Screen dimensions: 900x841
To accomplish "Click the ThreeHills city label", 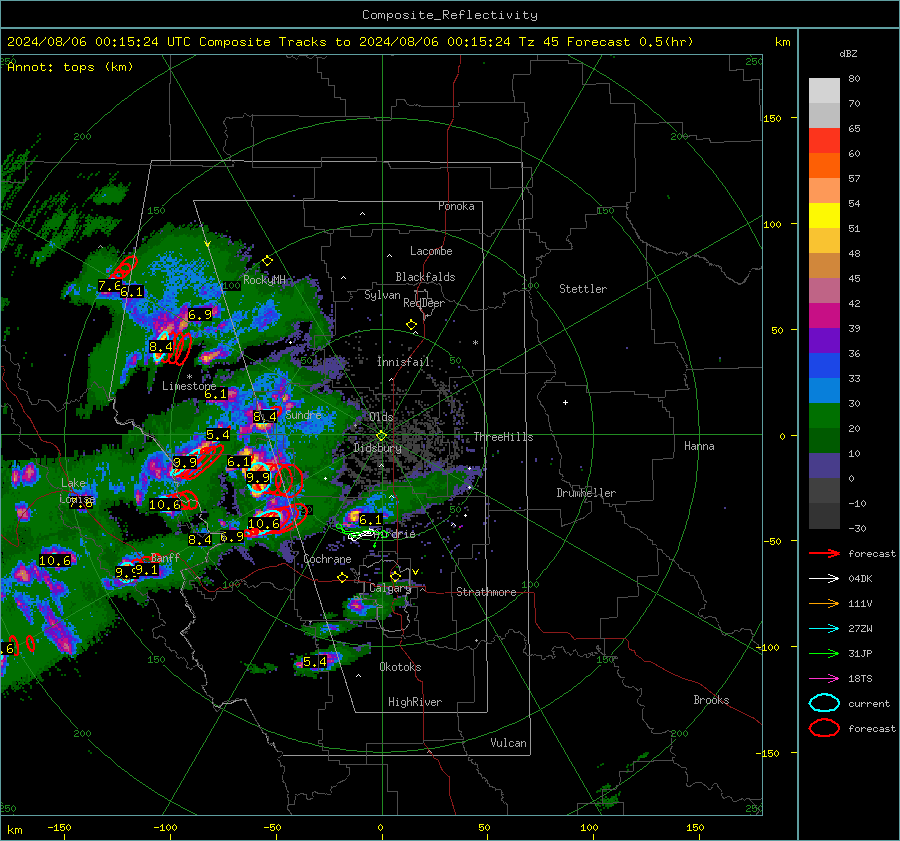I will pyautogui.click(x=503, y=437).
